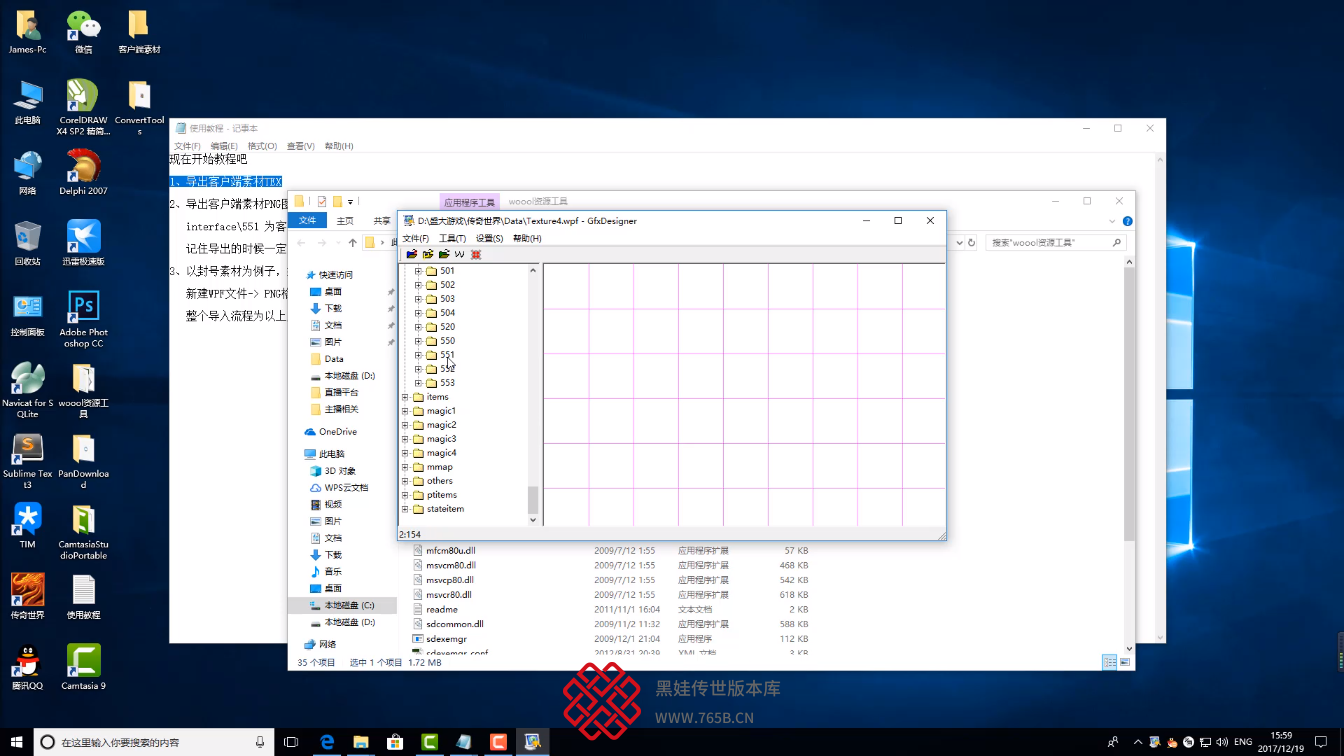Expand the 501 folder in GfxDesigner tree
1344x756 pixels.
(x=418, y=271)
